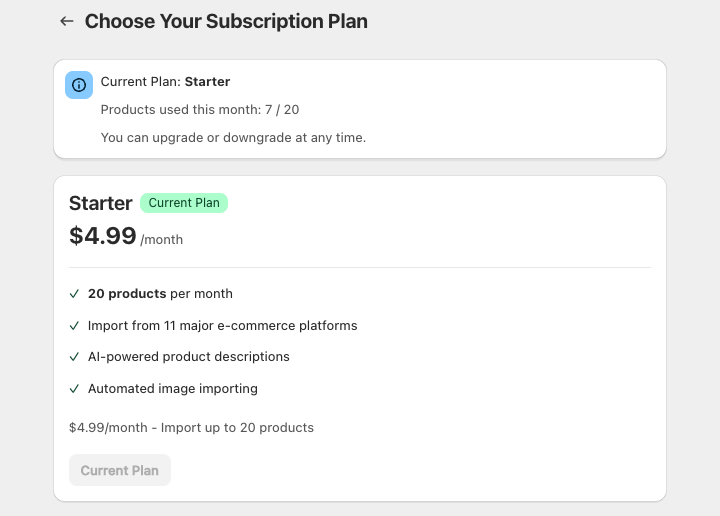This screenshot has width=720, height=516.
Task: Click the $4.99 price text
Action: pos(103,236)
